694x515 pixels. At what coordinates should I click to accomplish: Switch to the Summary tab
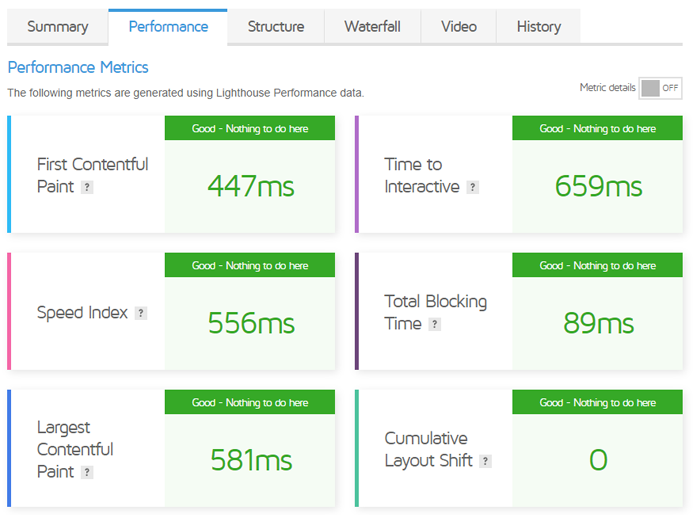coord(58,27)
